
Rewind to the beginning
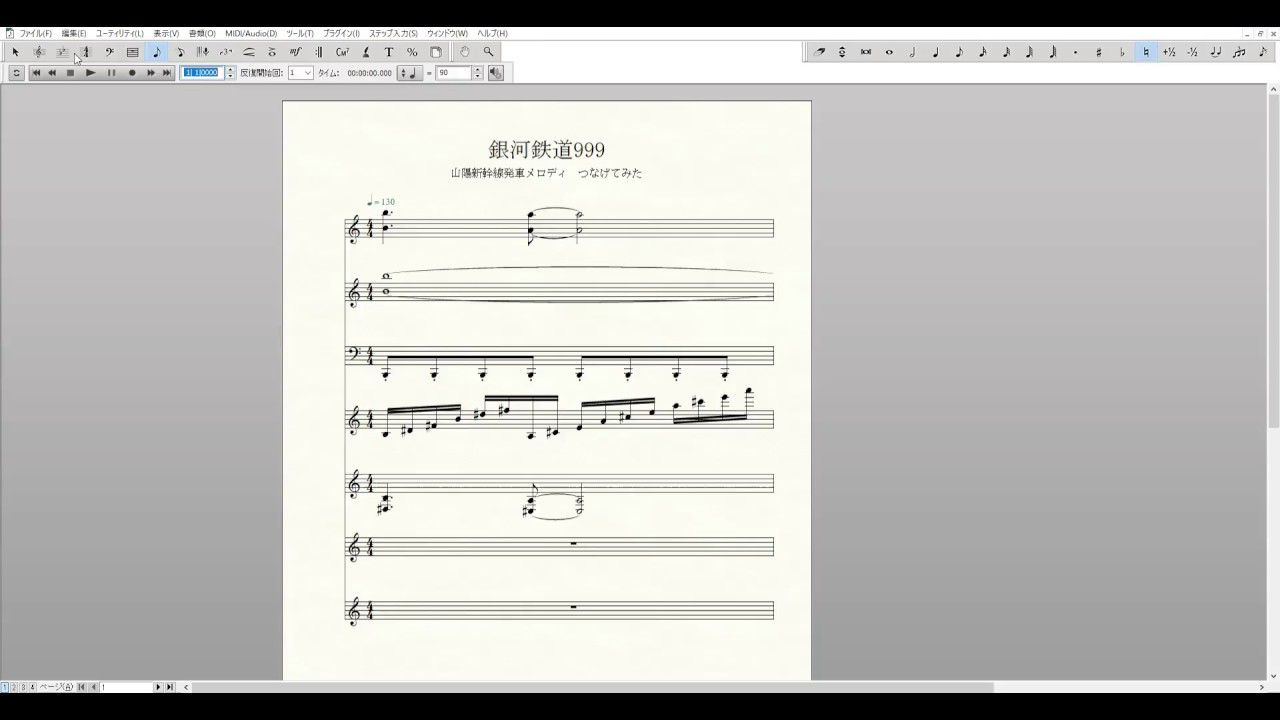[x=37, y=73]
